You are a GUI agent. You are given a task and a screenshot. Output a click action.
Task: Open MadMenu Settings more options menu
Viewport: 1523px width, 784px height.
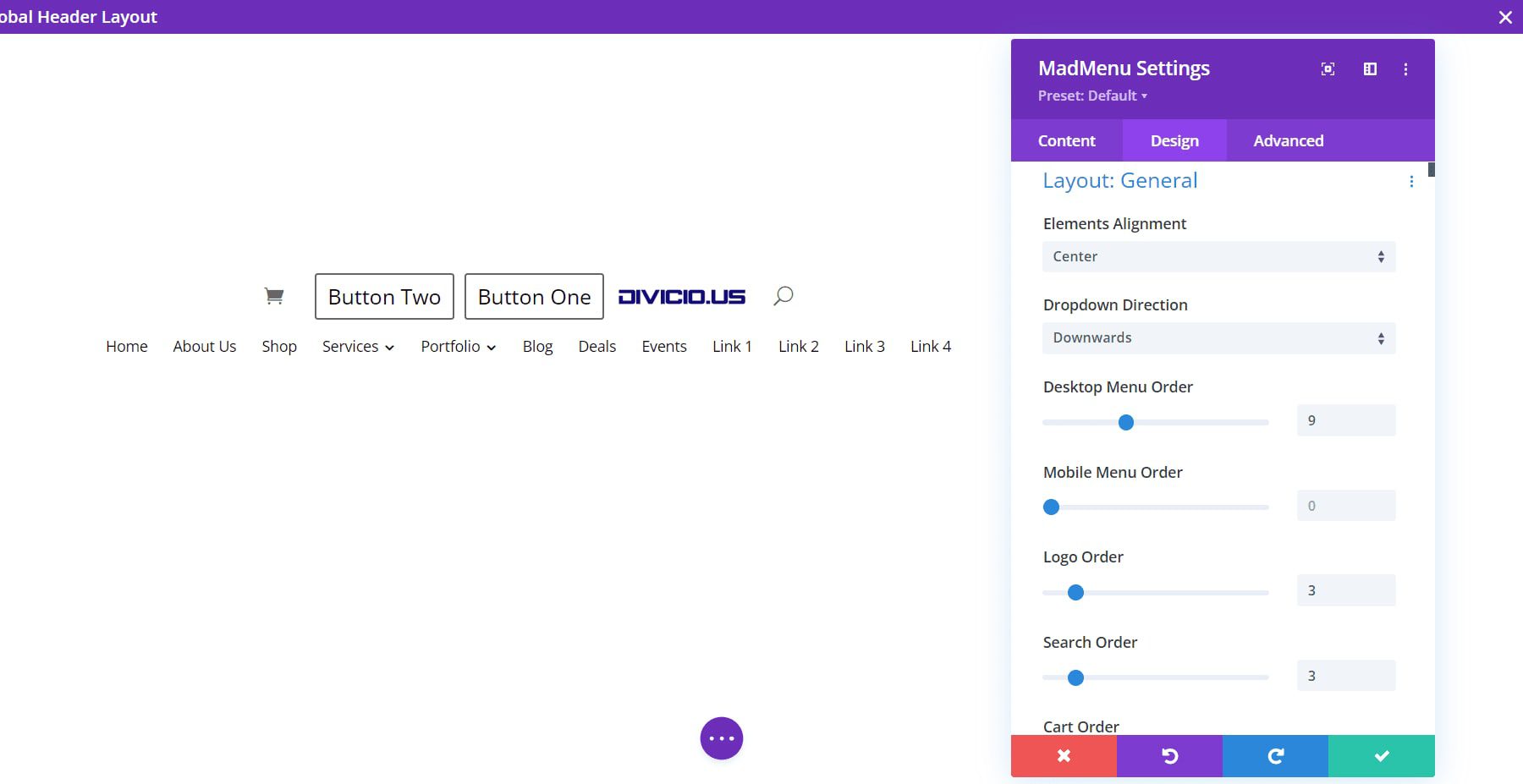(1406, 69)
